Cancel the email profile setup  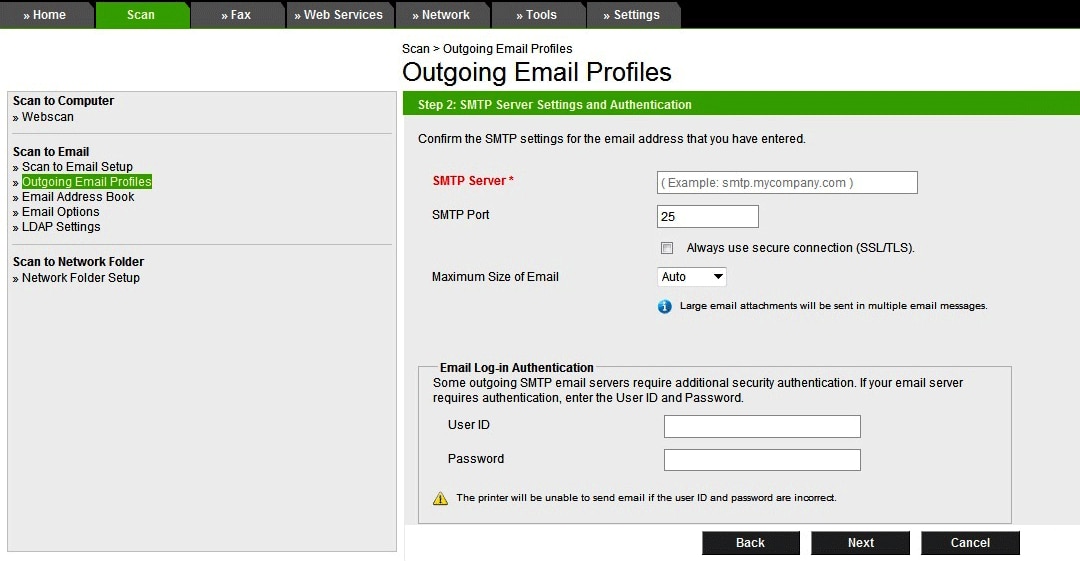(970, 543)
